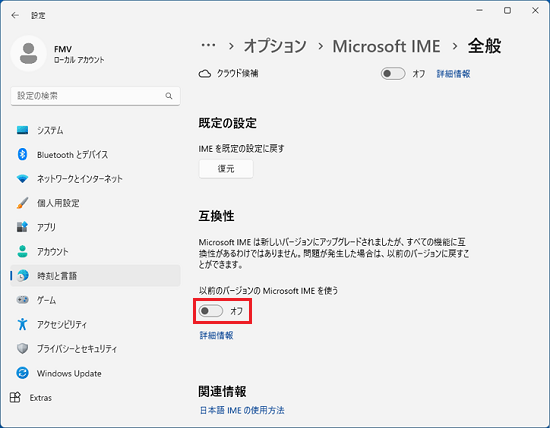Image resolution: width=550 pixels, height=428 pixels.
Task: Enable 以前のバージョンの Microsoft IME switch
Action: (211, 311)
